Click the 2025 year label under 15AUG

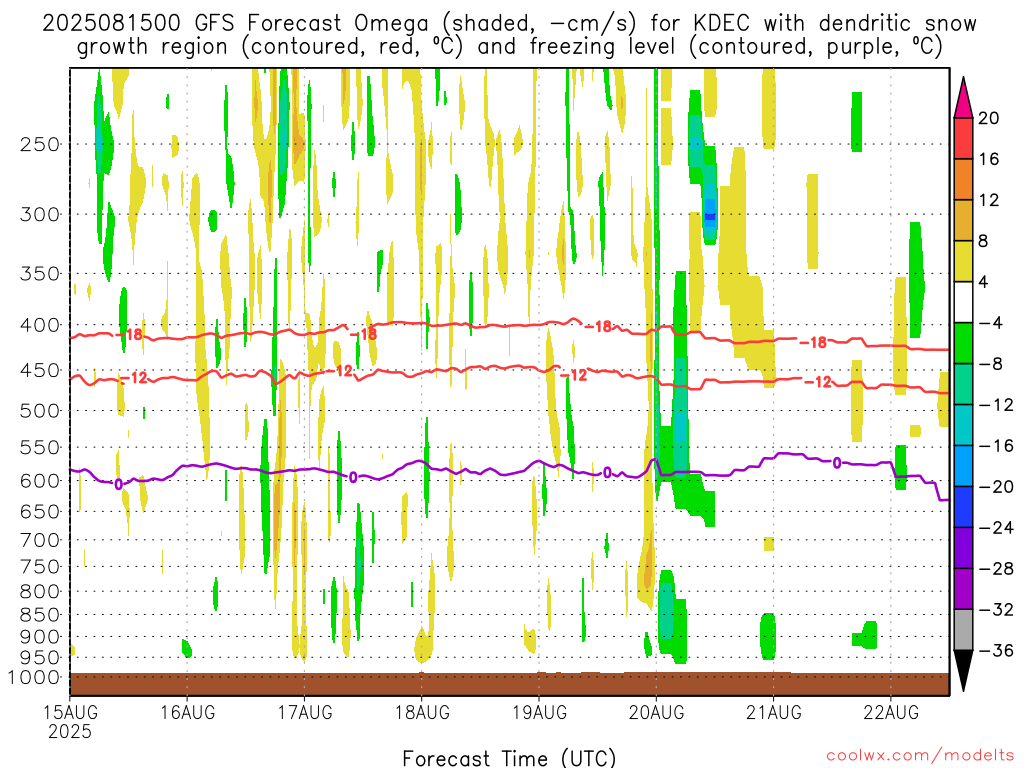click(x=70, y=731)
